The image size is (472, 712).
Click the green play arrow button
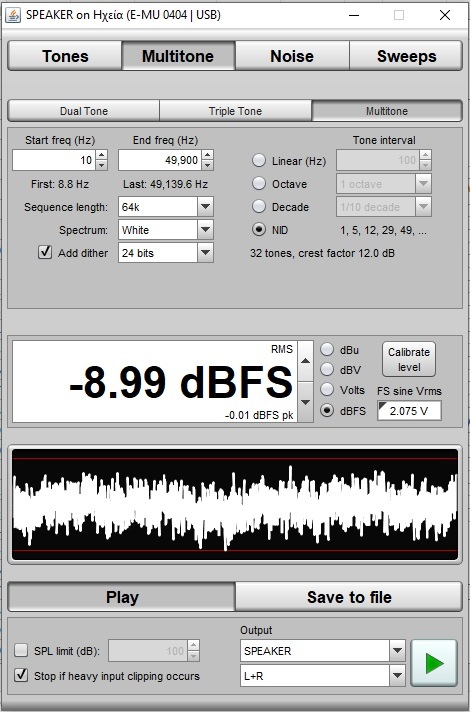pos(433,663)
